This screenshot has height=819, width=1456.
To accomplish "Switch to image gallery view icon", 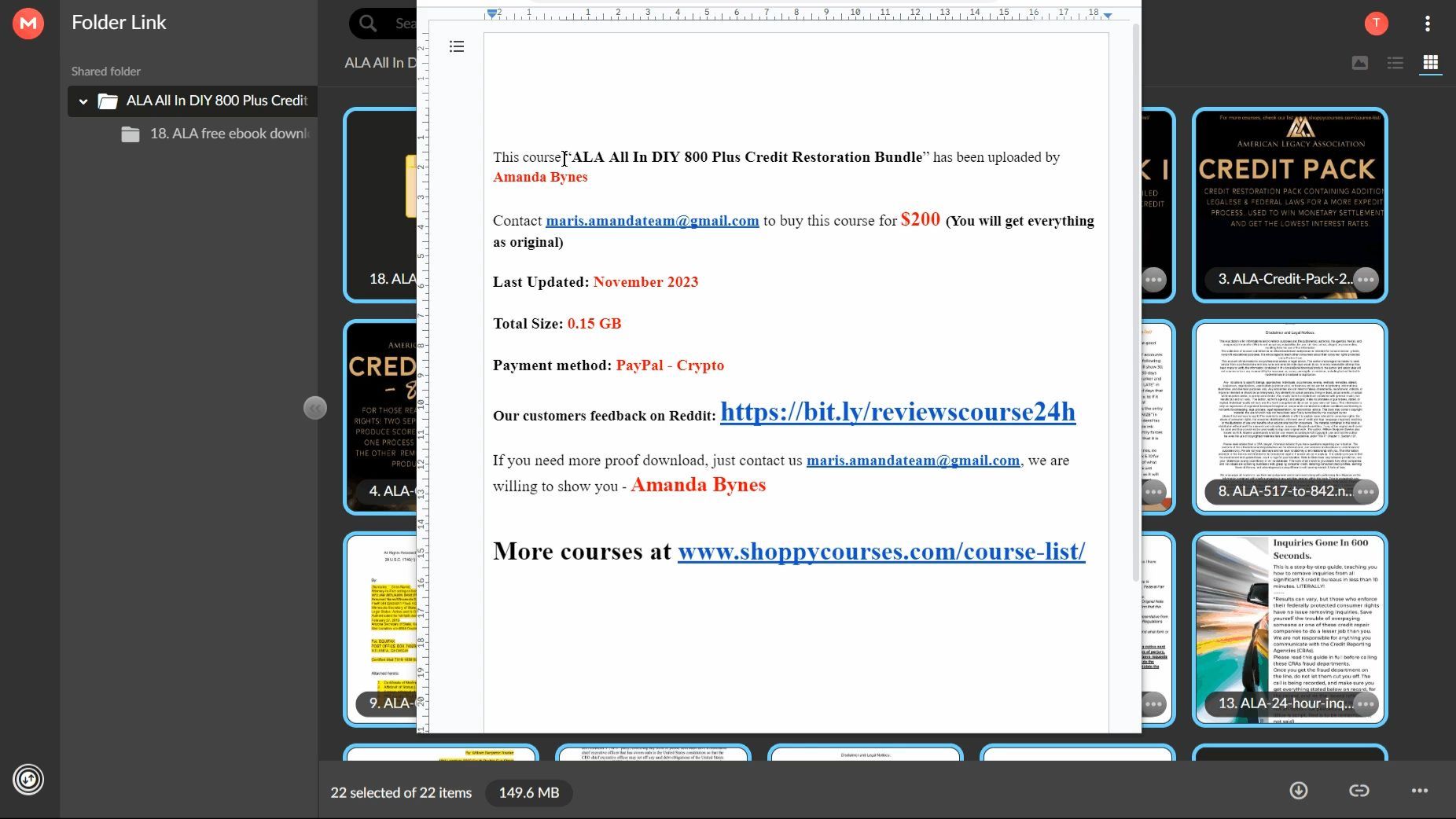I will click(x=1359, y=63).
